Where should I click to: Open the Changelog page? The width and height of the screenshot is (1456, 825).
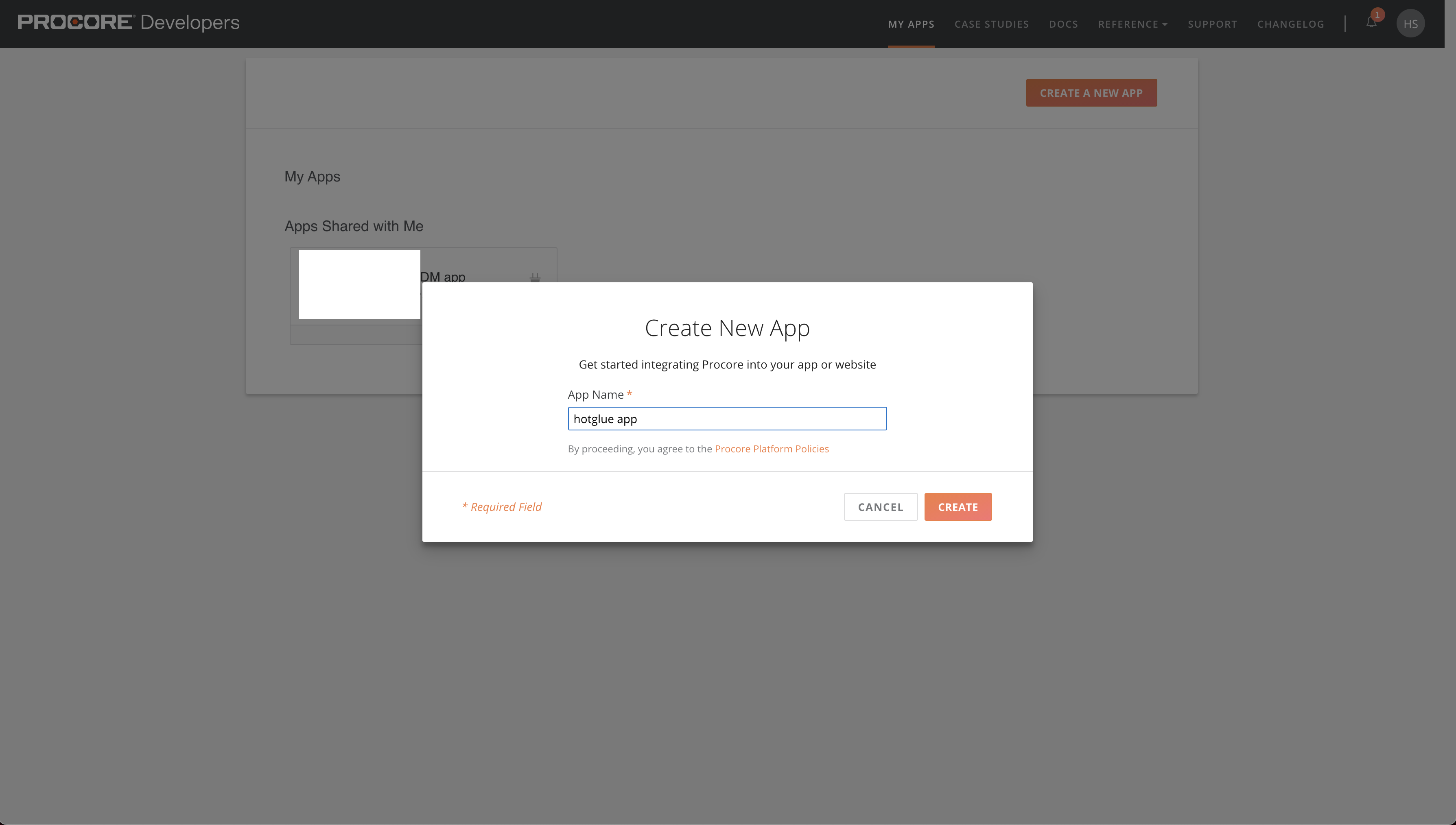(x=1290, y=24)
